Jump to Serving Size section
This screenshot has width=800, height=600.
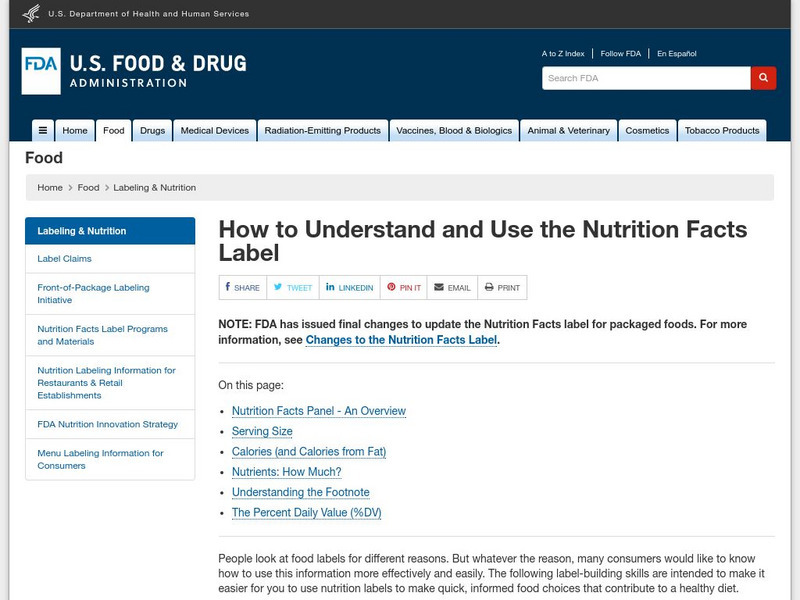click(262, 432)
